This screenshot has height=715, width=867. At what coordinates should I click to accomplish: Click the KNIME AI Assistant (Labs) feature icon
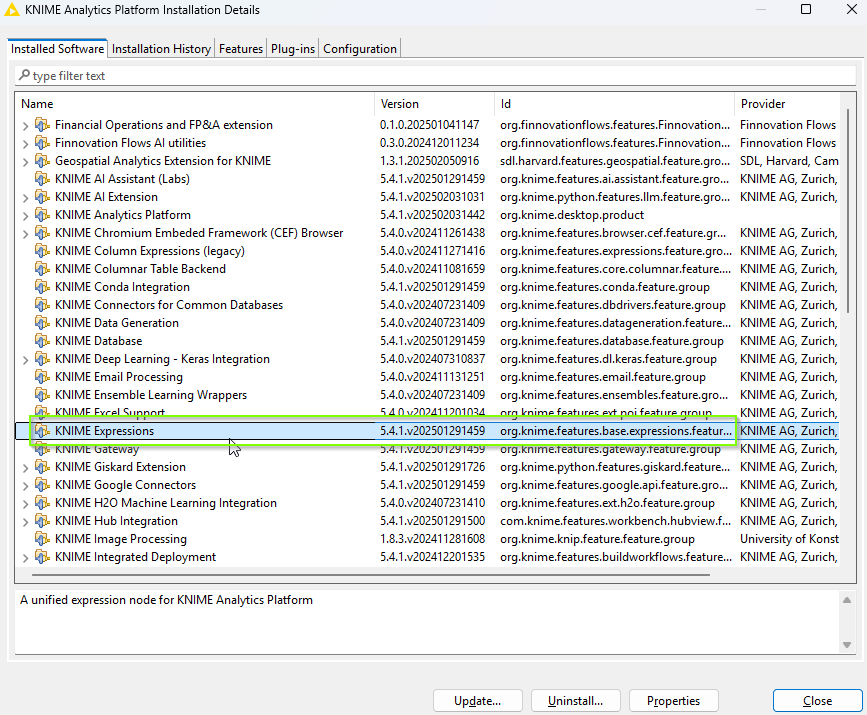tap(42, 179)
